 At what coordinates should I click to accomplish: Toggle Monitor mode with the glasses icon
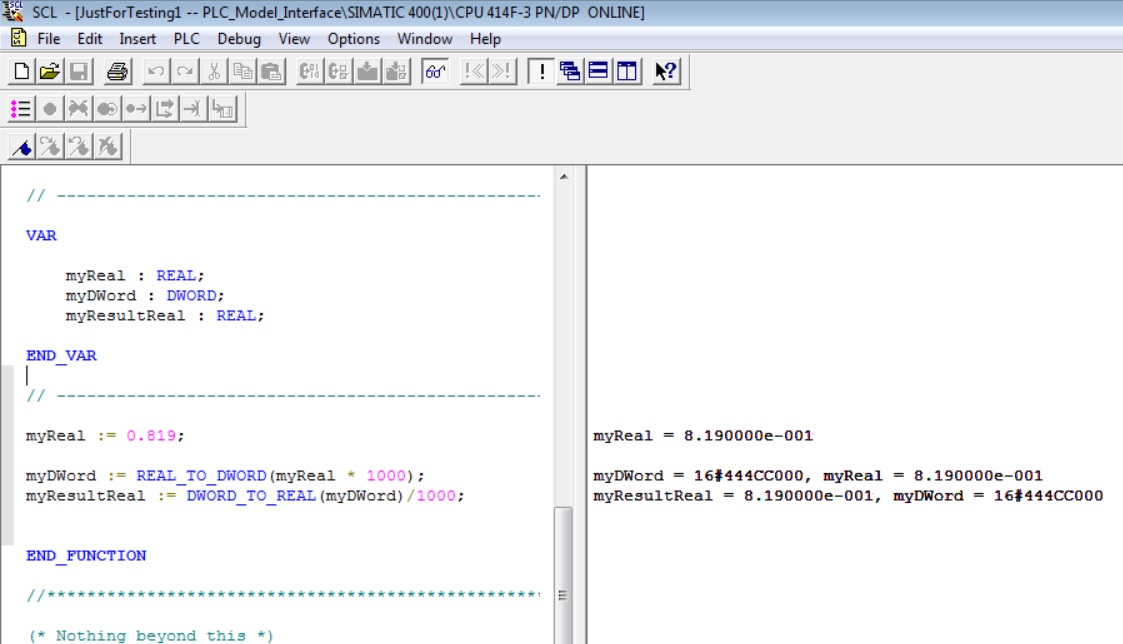pyautogui.click(x=435, y=71)
